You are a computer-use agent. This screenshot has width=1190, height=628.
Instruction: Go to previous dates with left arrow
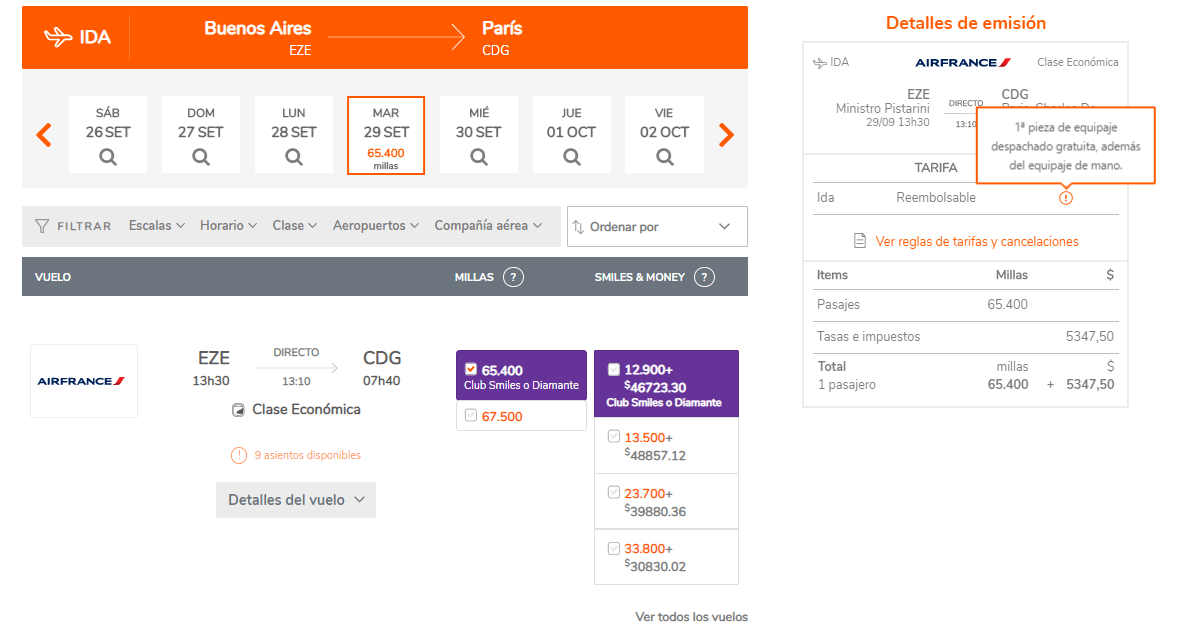click(44, 135)
